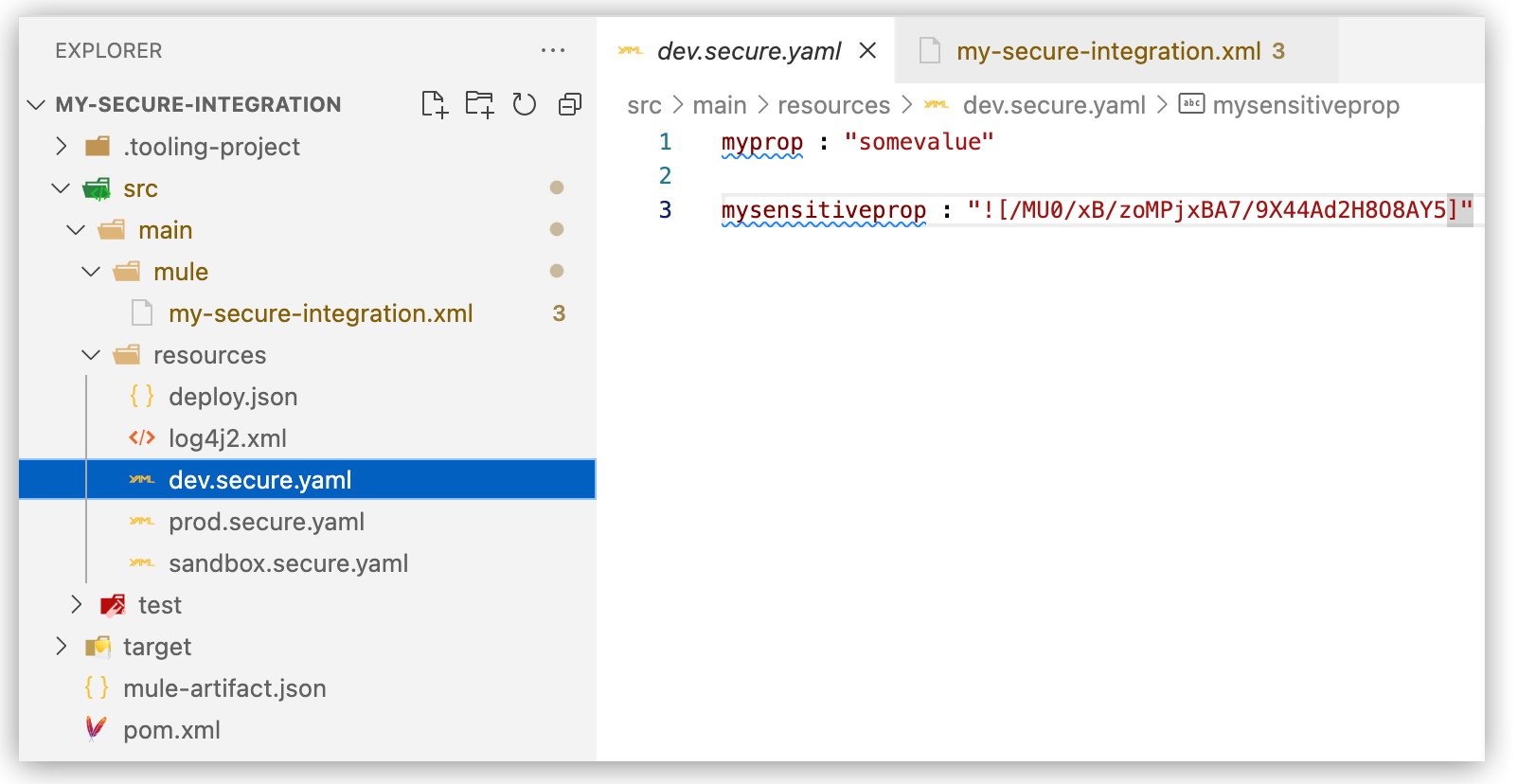Image resolution: width=1536 pixels, height=784 pixels.
Task: Click the mysensitiveprop key on line 3
Action: tap(824, 210)
